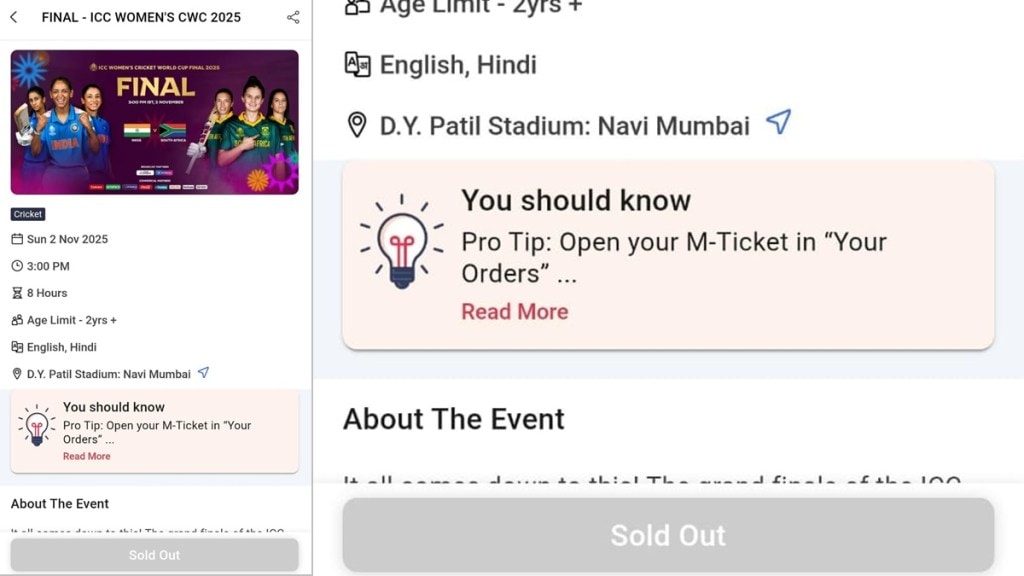The width and height of the screenshot is (1024, 576).
Task: Select the Cricket category tag
Action: (27, 214)
